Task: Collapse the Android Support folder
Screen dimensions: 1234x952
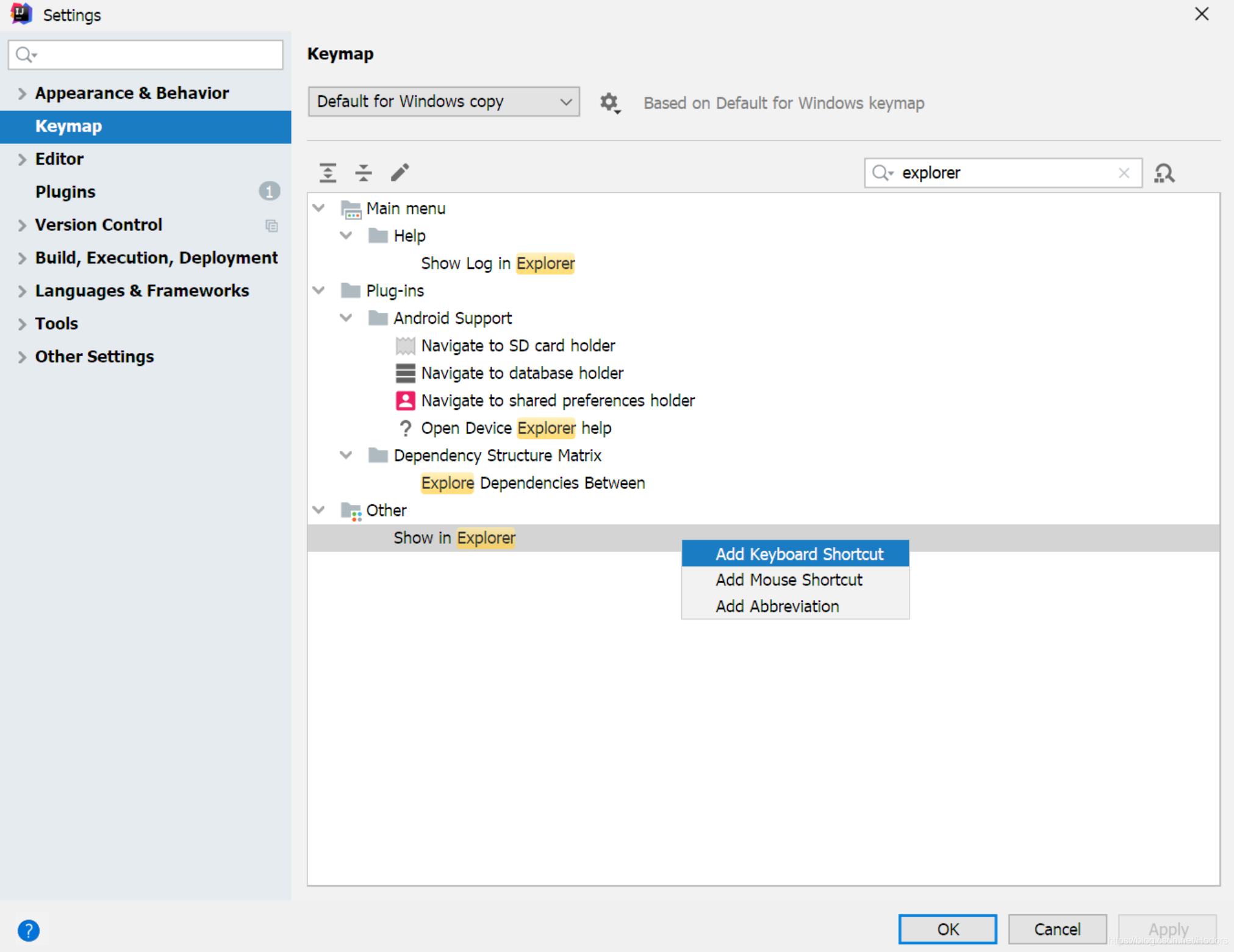Action: (346, 318)
